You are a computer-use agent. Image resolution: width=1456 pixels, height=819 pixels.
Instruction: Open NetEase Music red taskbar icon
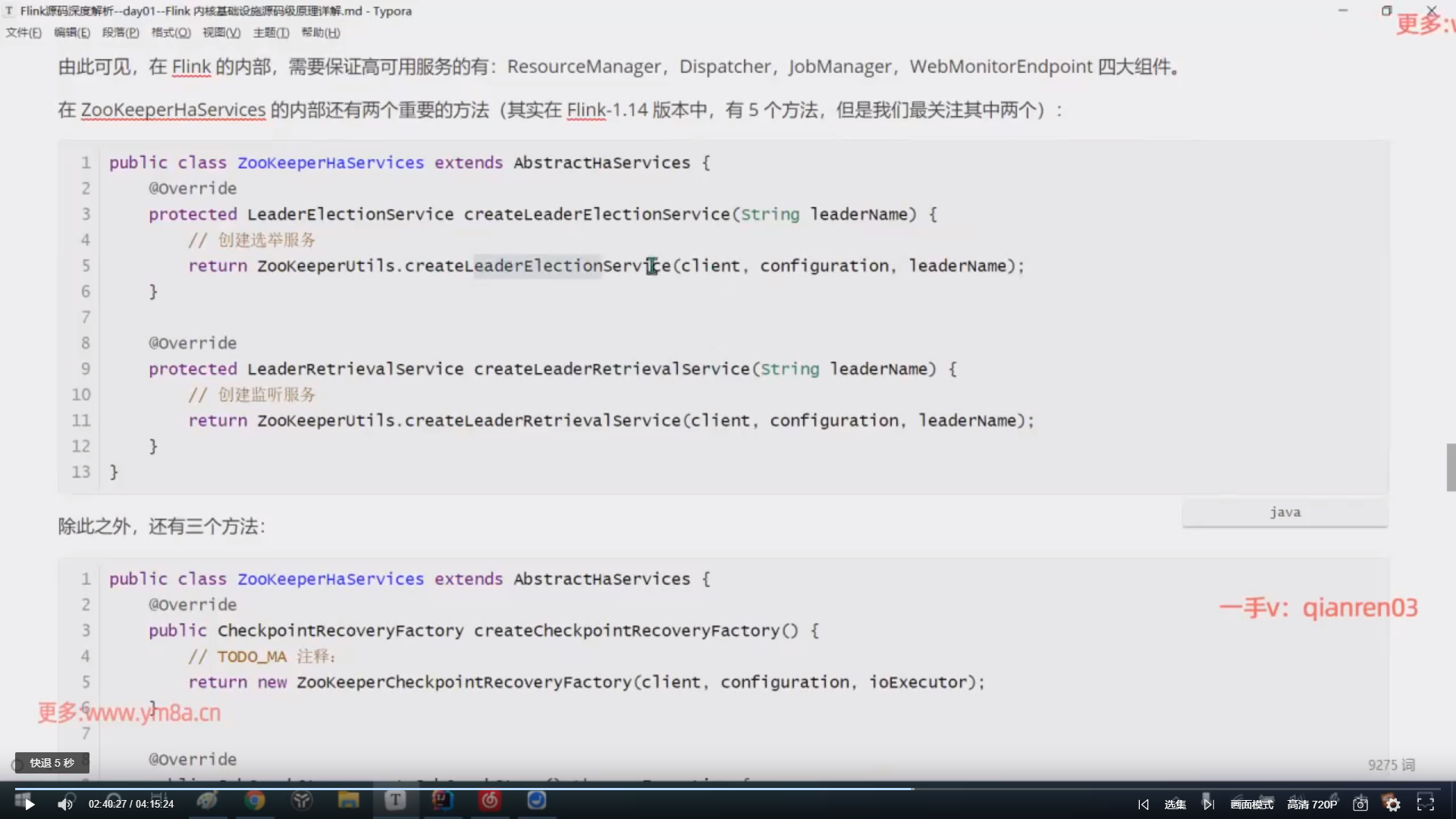490,801
